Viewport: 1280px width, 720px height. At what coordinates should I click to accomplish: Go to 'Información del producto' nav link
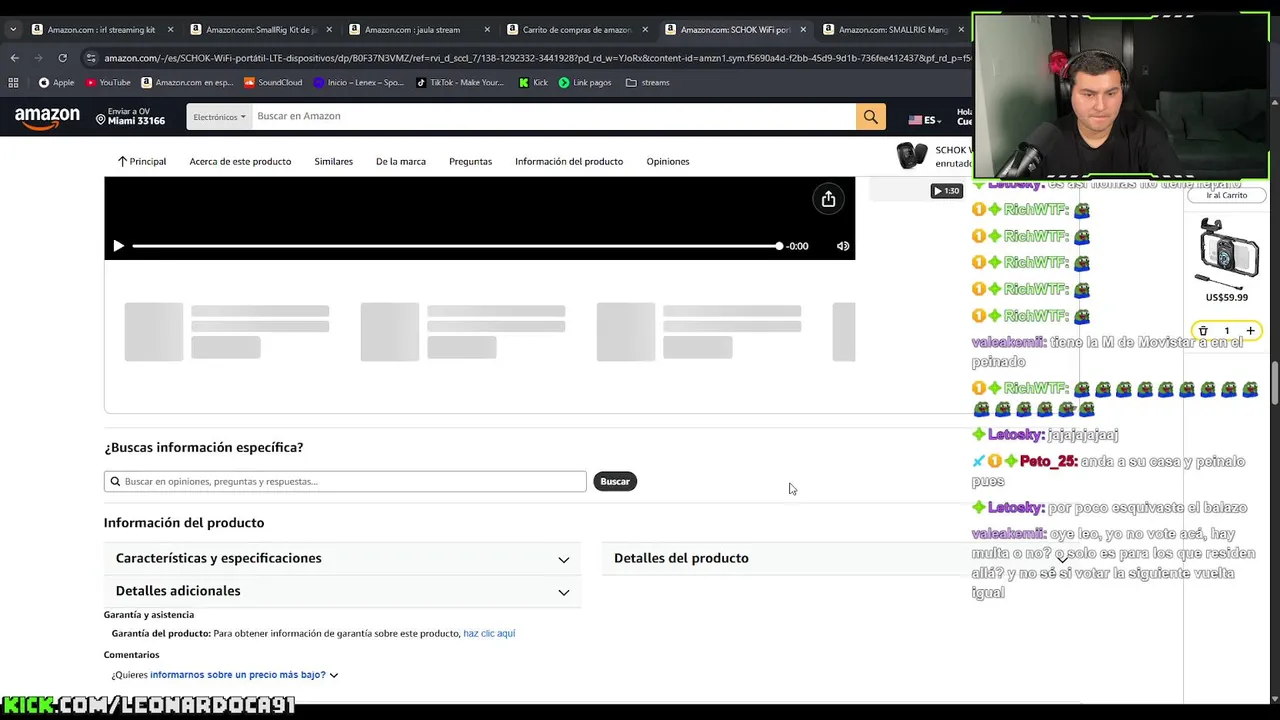click(x=569, y=161)
